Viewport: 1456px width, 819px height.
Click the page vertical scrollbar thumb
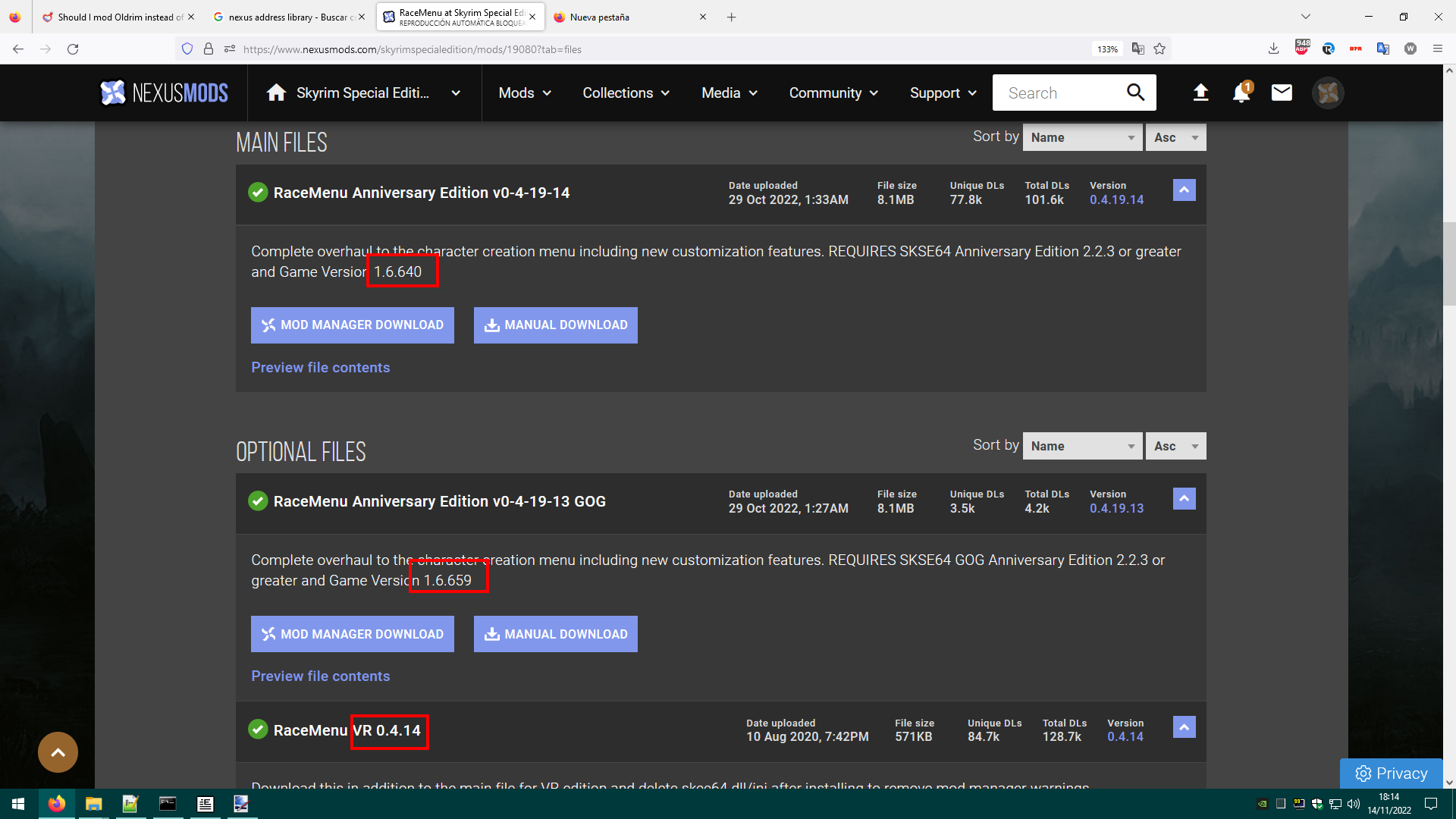[1449, 264]
